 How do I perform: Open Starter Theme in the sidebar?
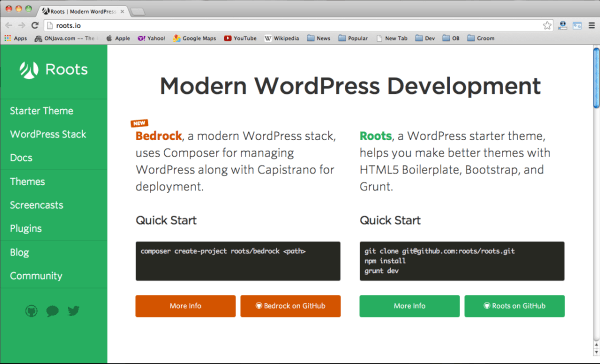(41, 111)
